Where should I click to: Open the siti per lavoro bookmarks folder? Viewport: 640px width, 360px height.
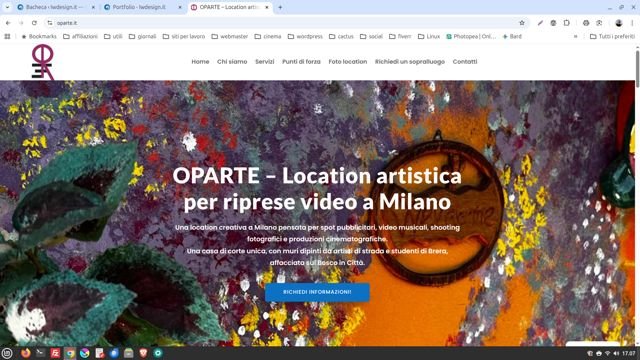point(184,36)
